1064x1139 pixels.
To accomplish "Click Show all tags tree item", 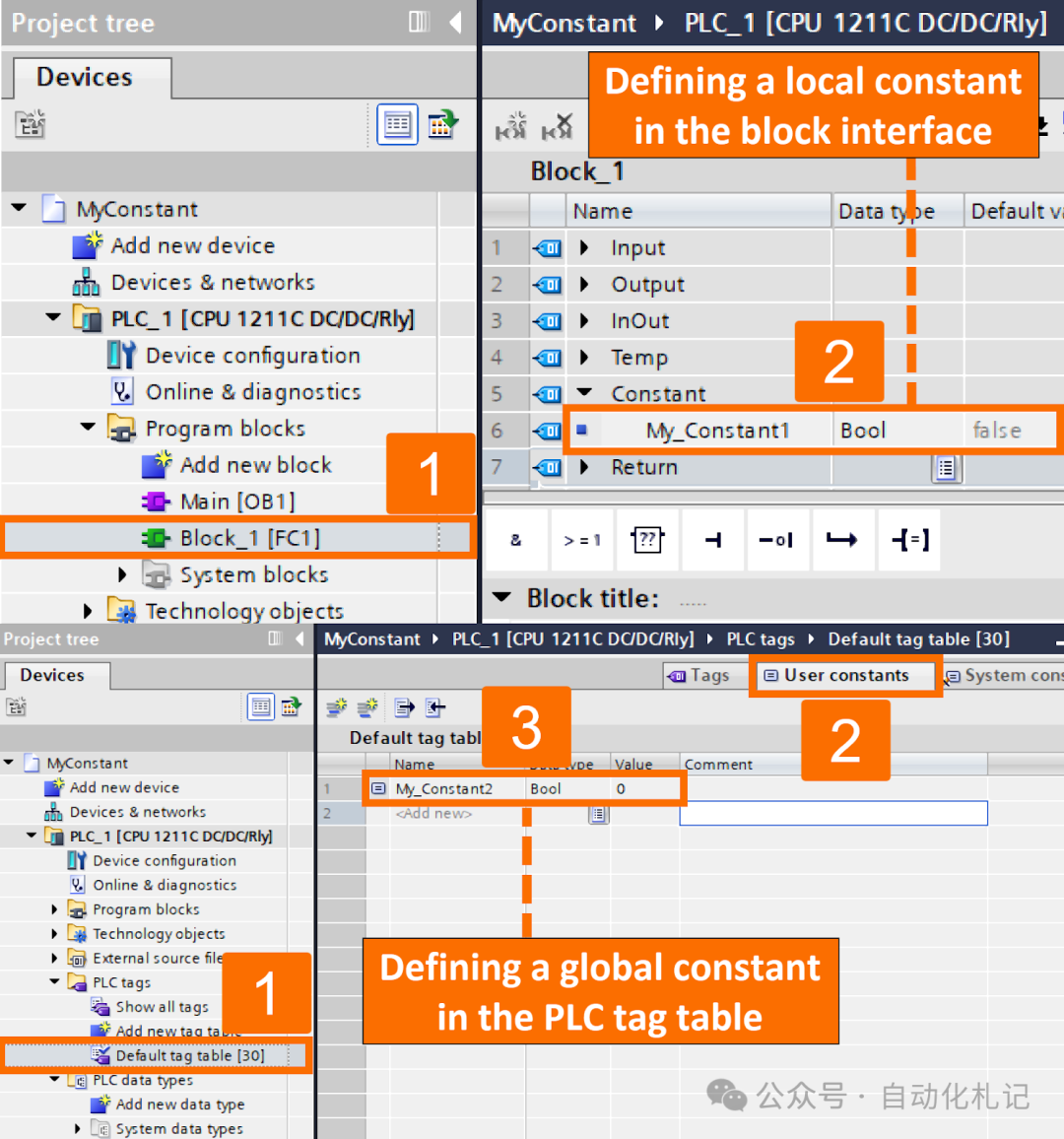I will point(162,1007).
